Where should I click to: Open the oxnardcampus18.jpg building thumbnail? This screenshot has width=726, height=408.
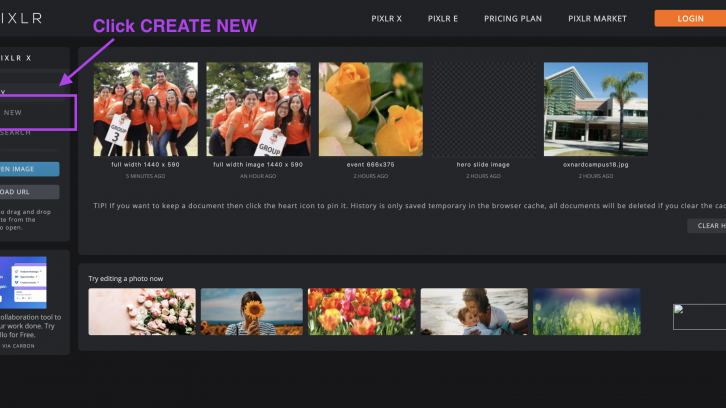pos(595,109)
